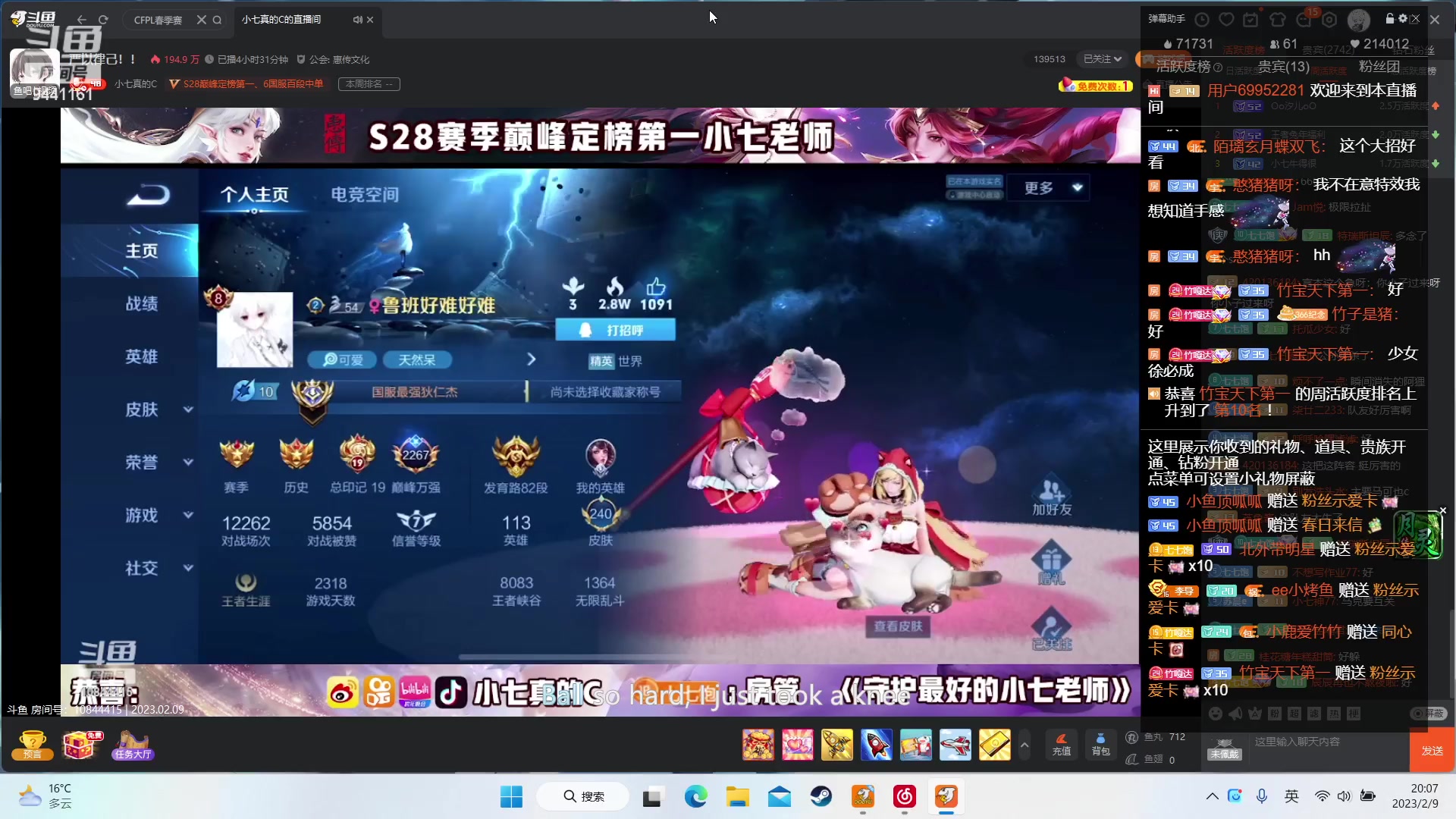
Task: Click the 发送 send button
Action: (1432, 751)
